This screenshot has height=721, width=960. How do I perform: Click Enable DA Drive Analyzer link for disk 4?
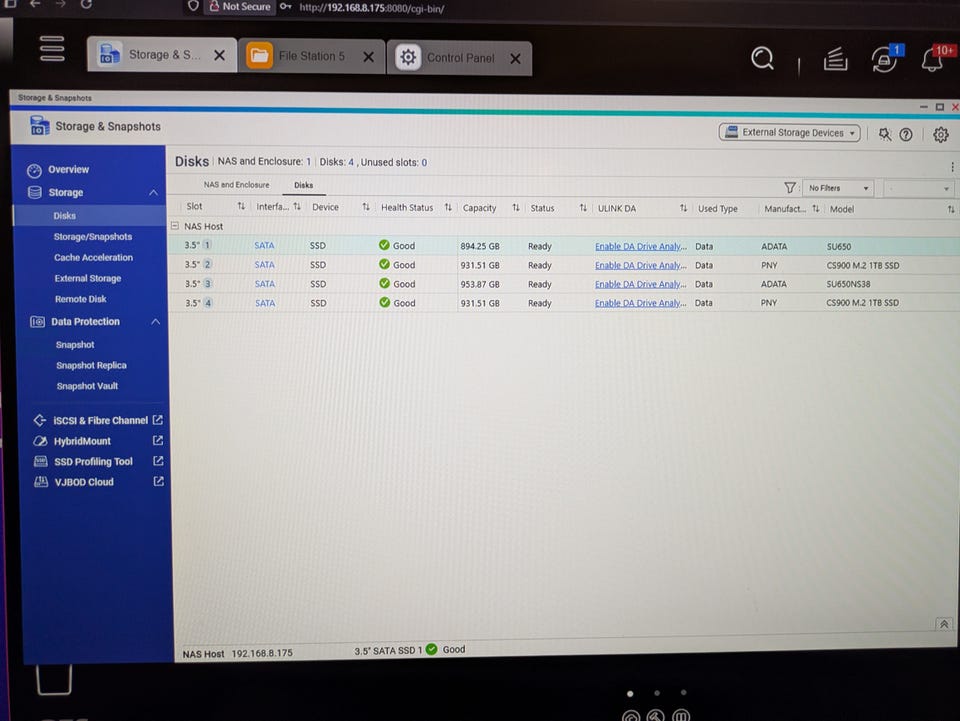[640, 303]
